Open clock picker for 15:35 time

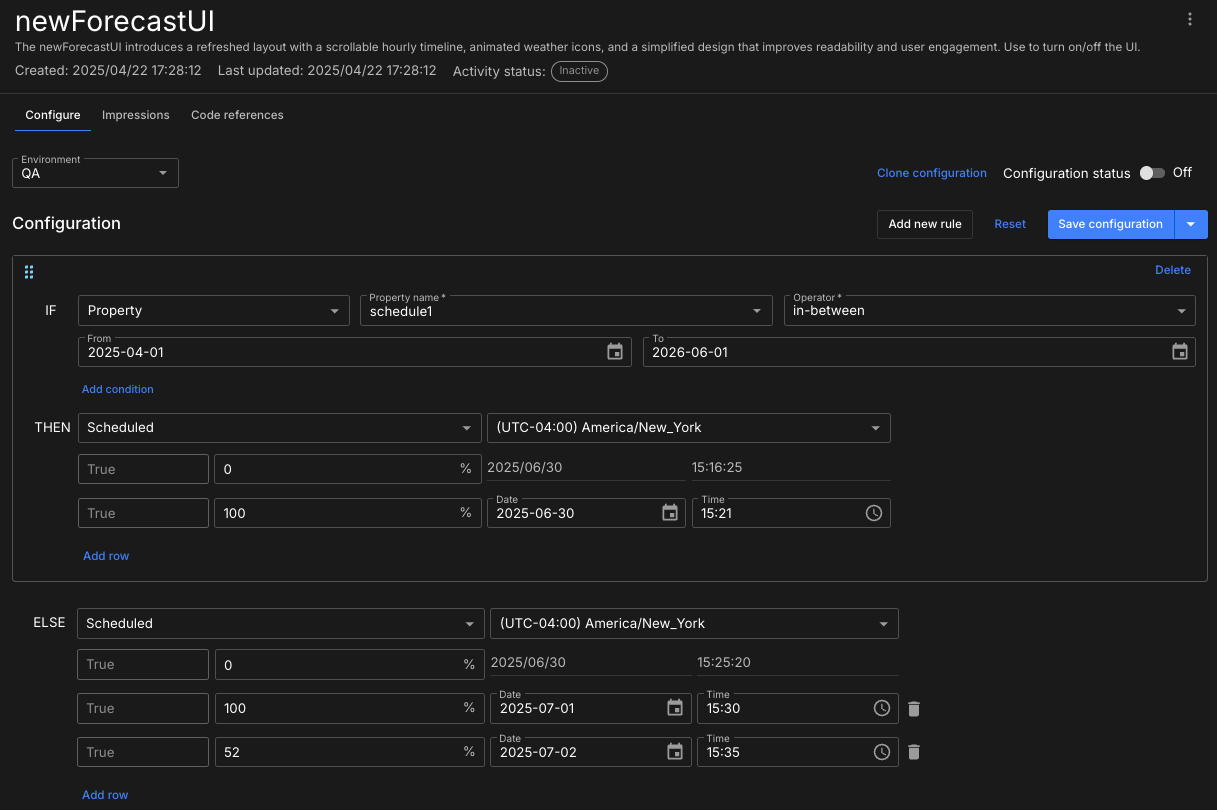[x=882, y=752]
